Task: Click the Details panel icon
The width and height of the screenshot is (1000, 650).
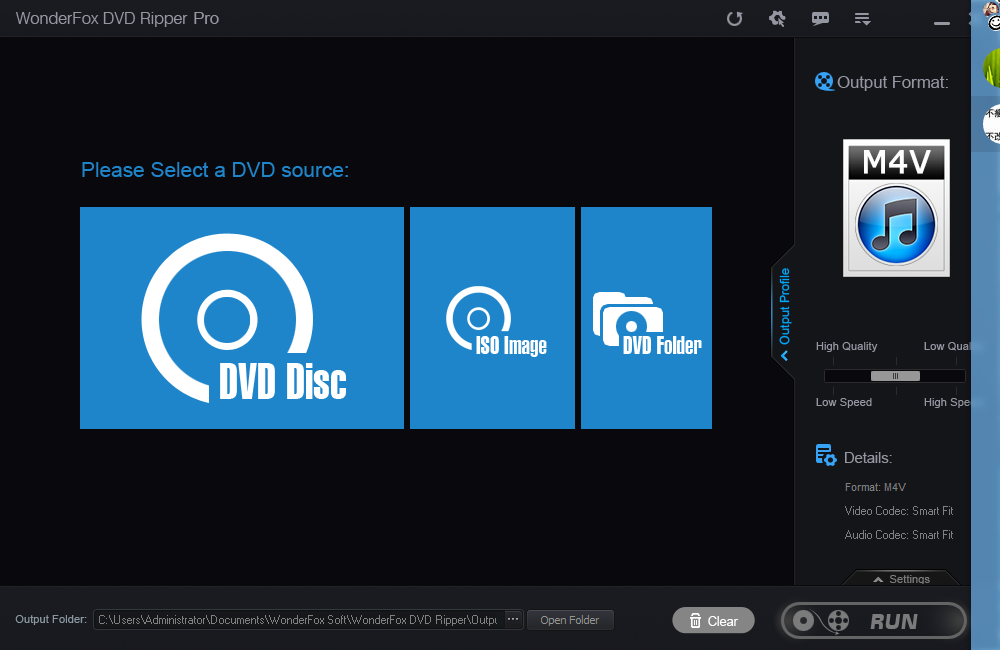Action: 825,455
